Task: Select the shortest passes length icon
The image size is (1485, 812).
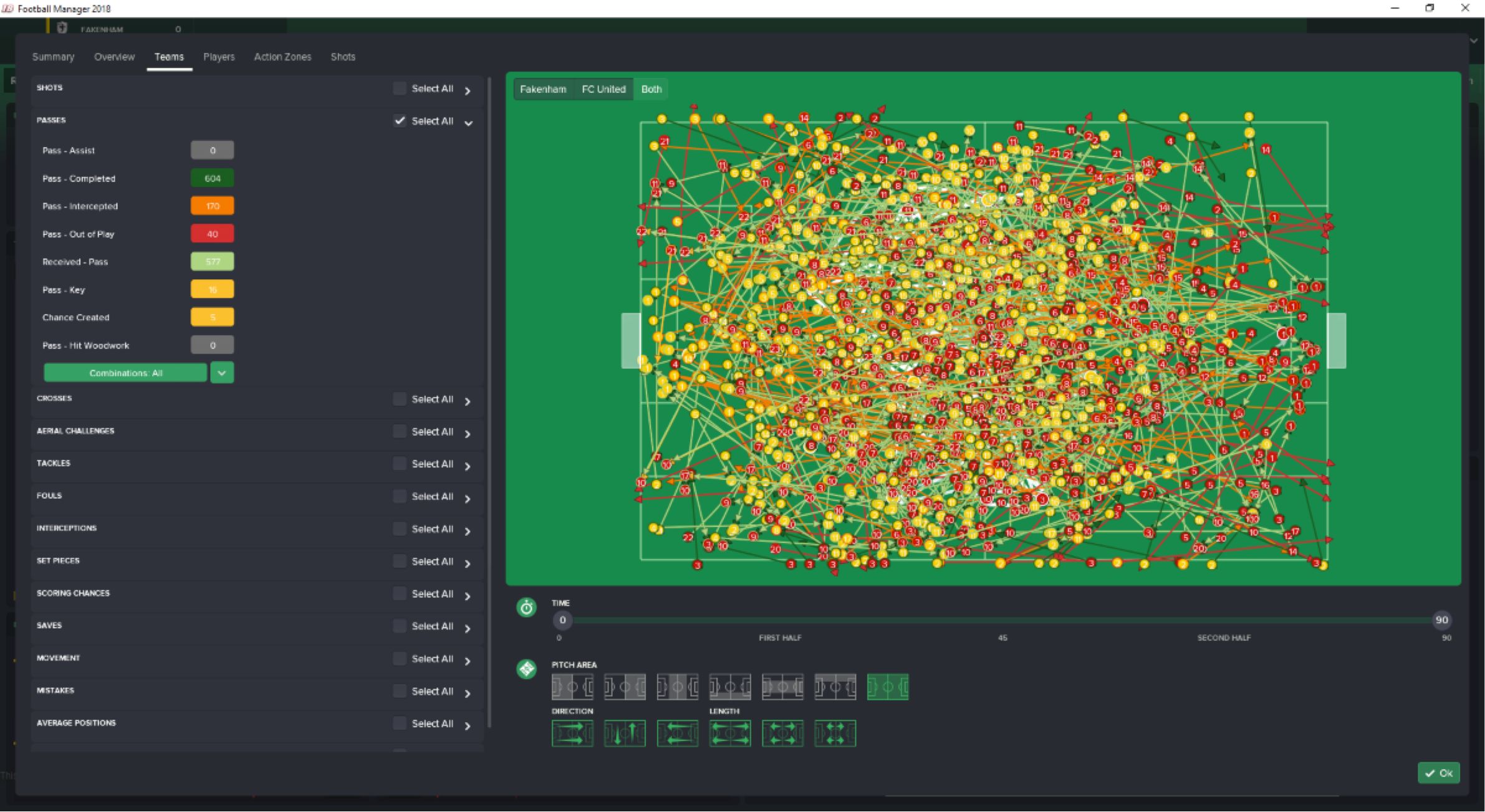Action: click(837, 733)
